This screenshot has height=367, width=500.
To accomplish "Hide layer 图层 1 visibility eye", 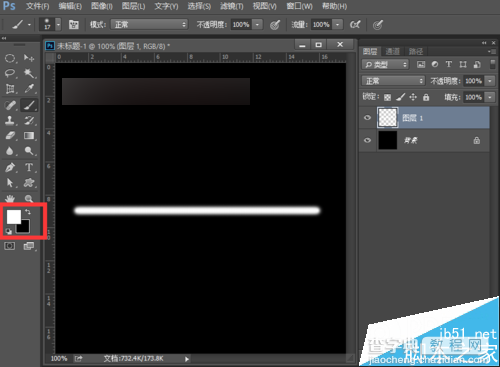I will pyautogui.click(x=367, y=118).
